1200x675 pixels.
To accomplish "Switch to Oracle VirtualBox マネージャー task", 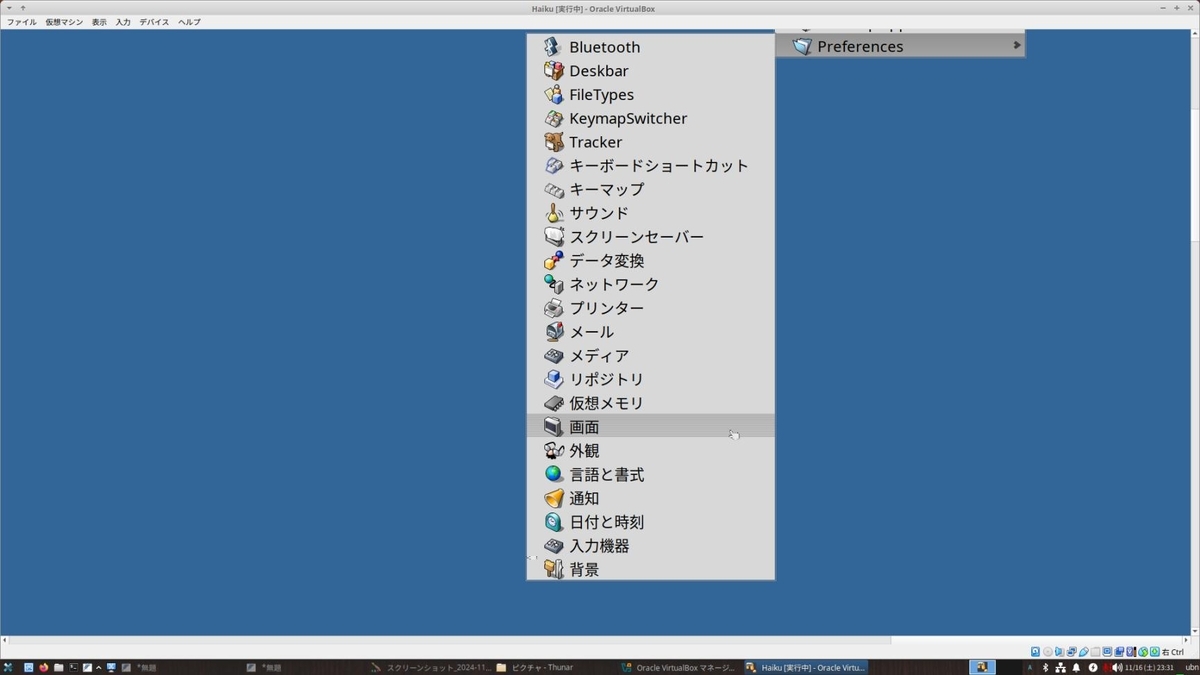I will [x=678, y=667].
